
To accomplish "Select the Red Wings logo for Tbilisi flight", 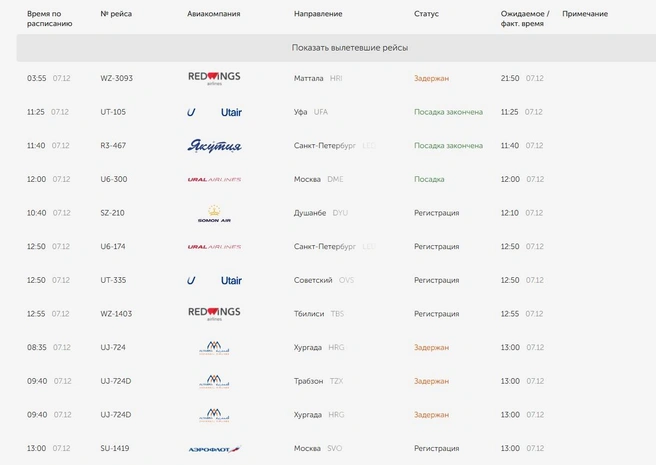I will [214, 313].
